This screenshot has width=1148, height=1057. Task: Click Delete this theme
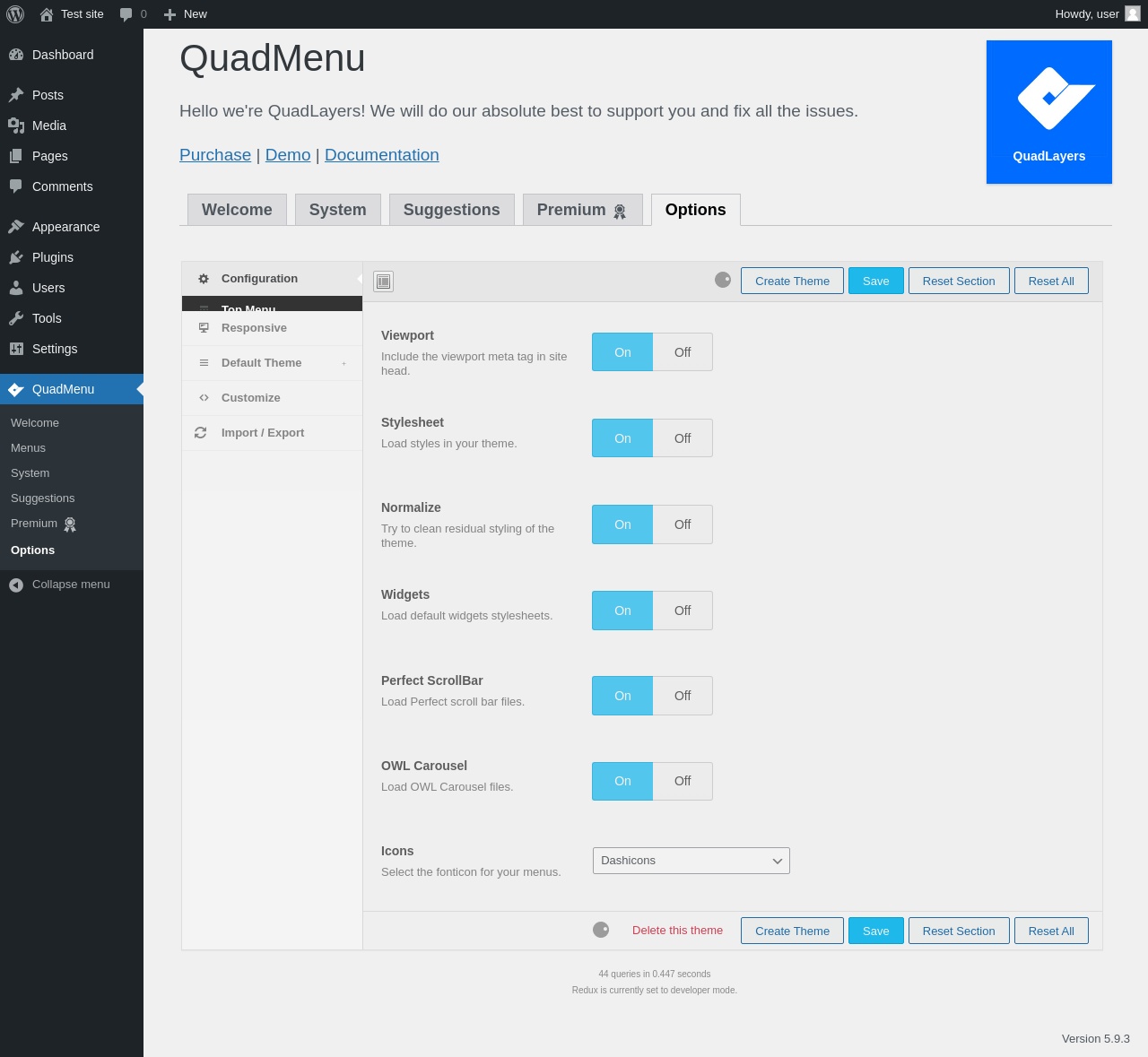pos(677,931)
